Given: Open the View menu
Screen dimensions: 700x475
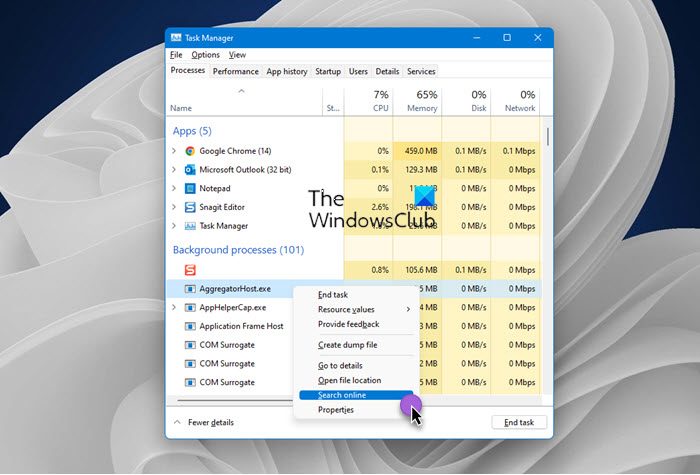Looking at the screenshot, I should click(237, 55).
